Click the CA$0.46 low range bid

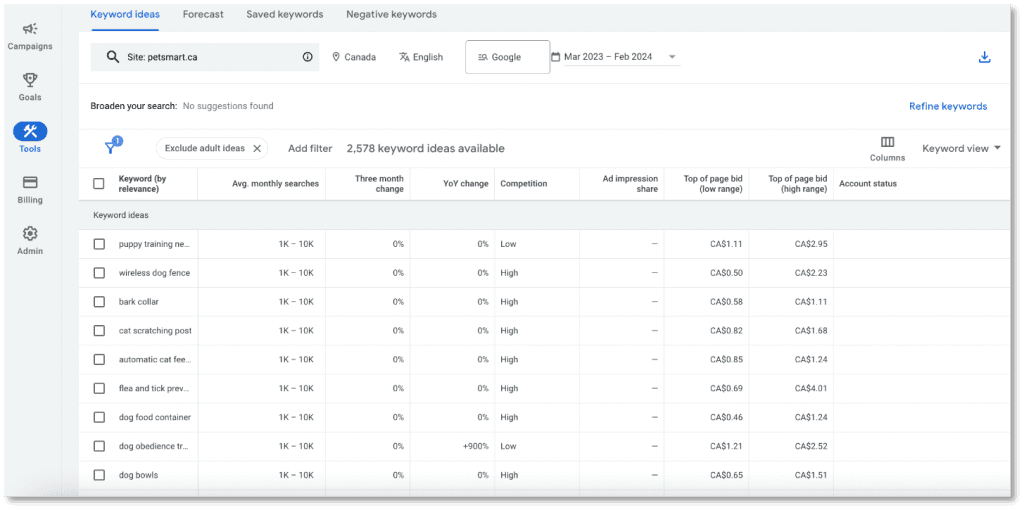coord(726,417)
